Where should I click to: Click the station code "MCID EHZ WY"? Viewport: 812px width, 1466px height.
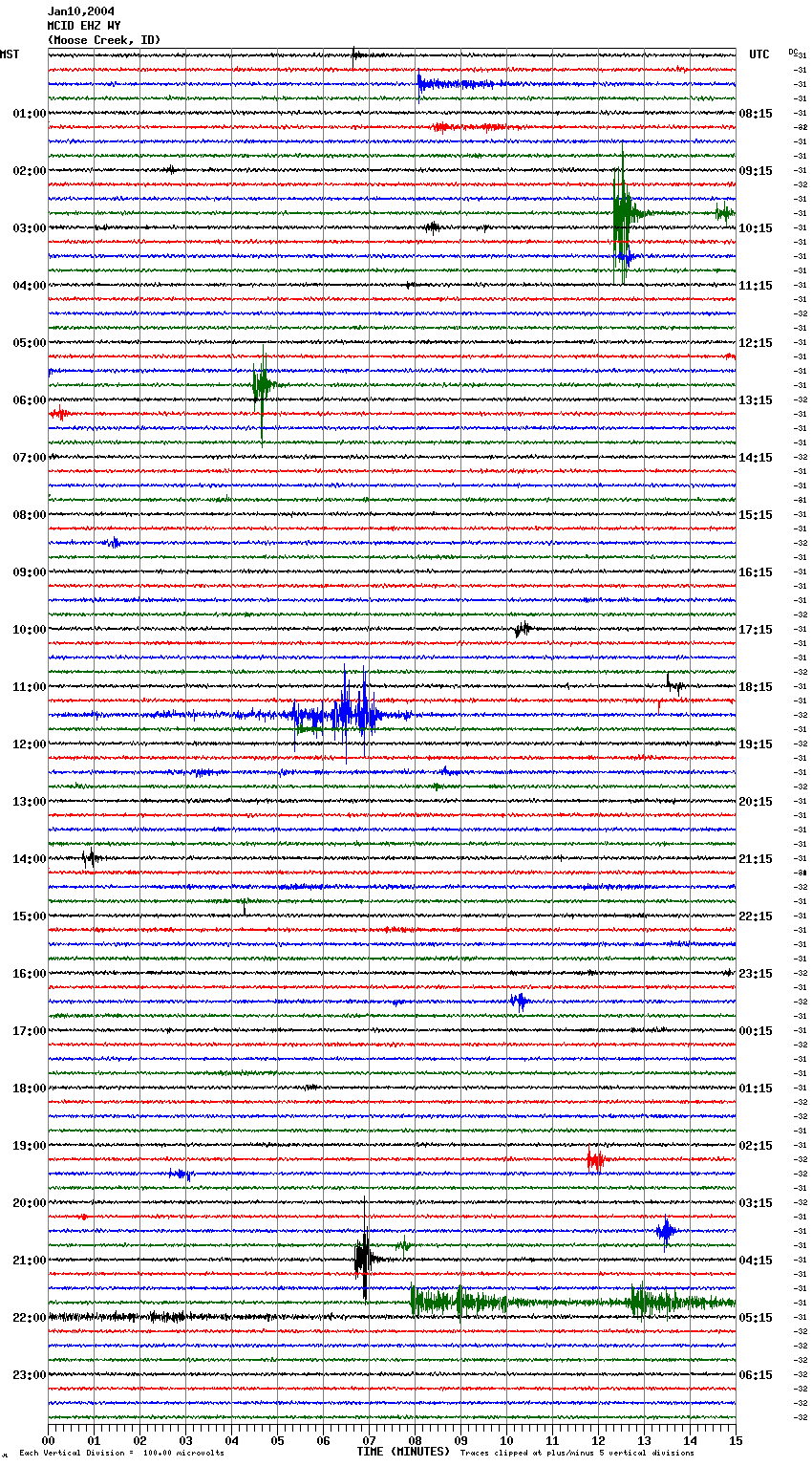click(x=84, y=26)
